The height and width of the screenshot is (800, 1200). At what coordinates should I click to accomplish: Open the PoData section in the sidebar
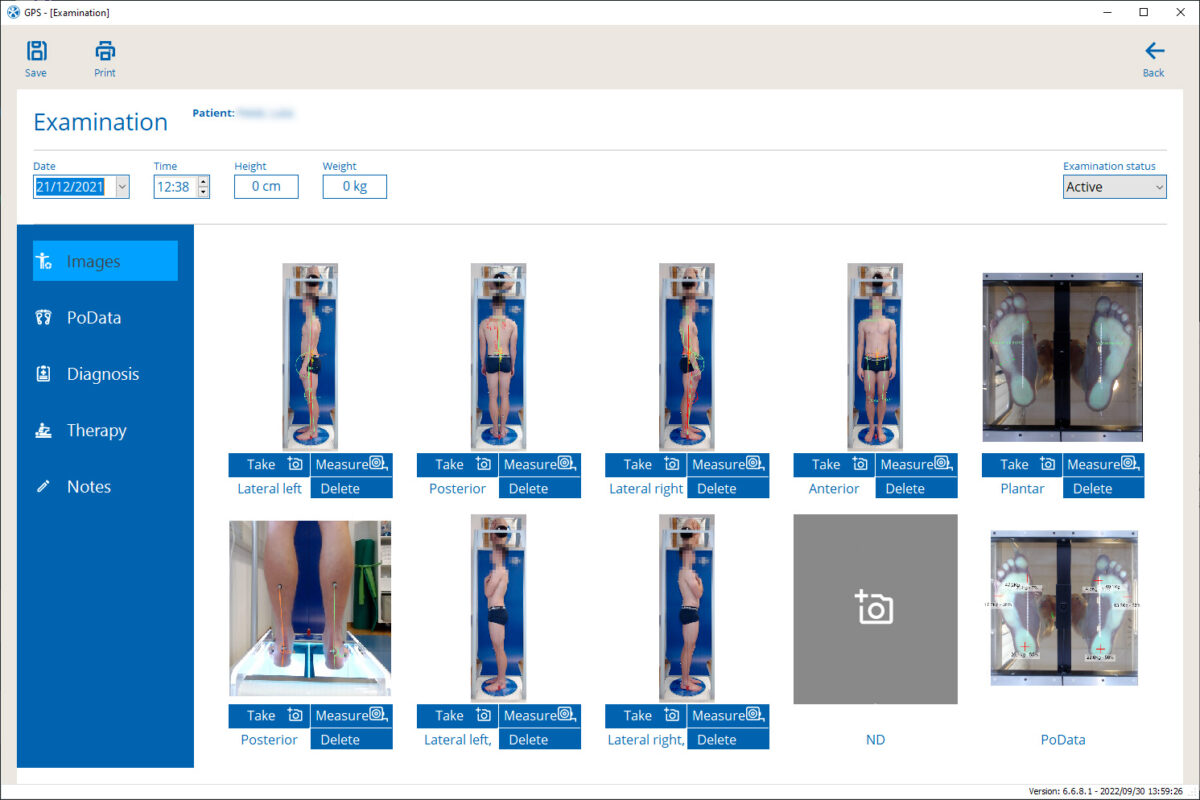[94, 318]
